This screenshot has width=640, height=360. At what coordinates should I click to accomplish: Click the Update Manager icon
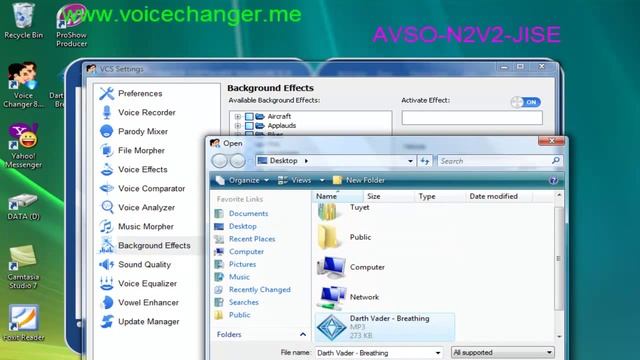tap(107, 321)
